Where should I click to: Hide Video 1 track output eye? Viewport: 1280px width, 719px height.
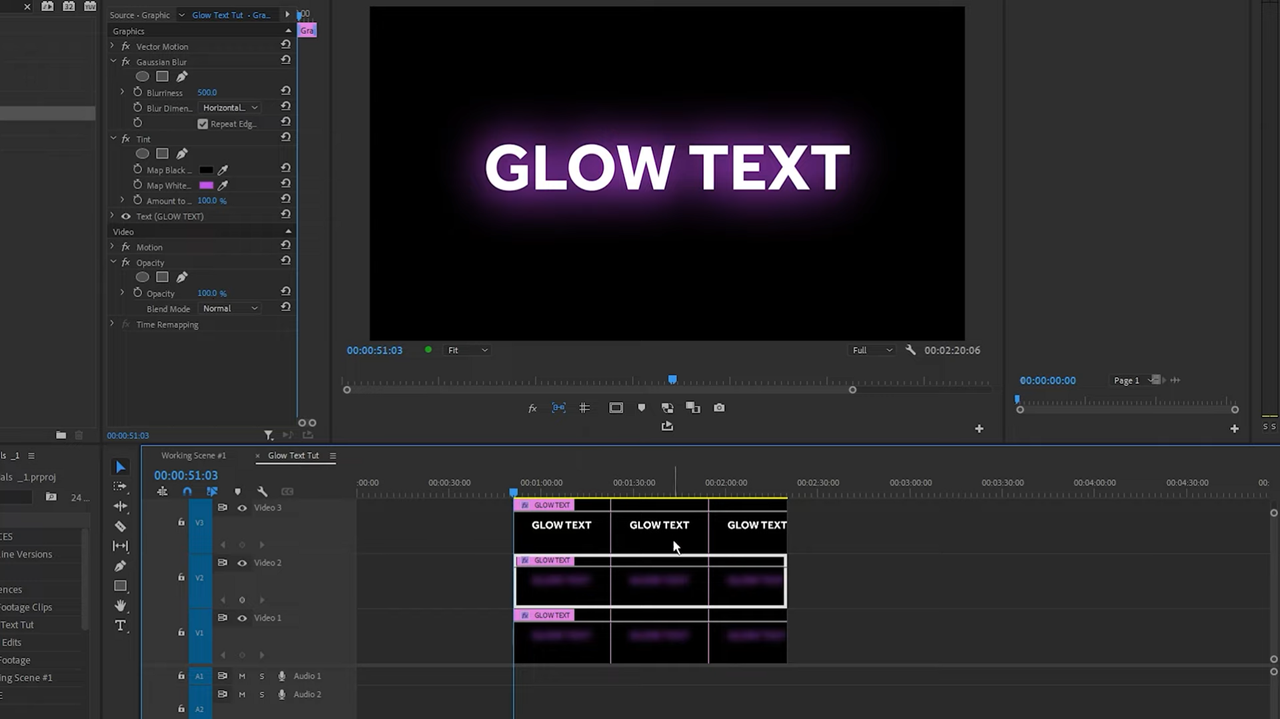242,618
